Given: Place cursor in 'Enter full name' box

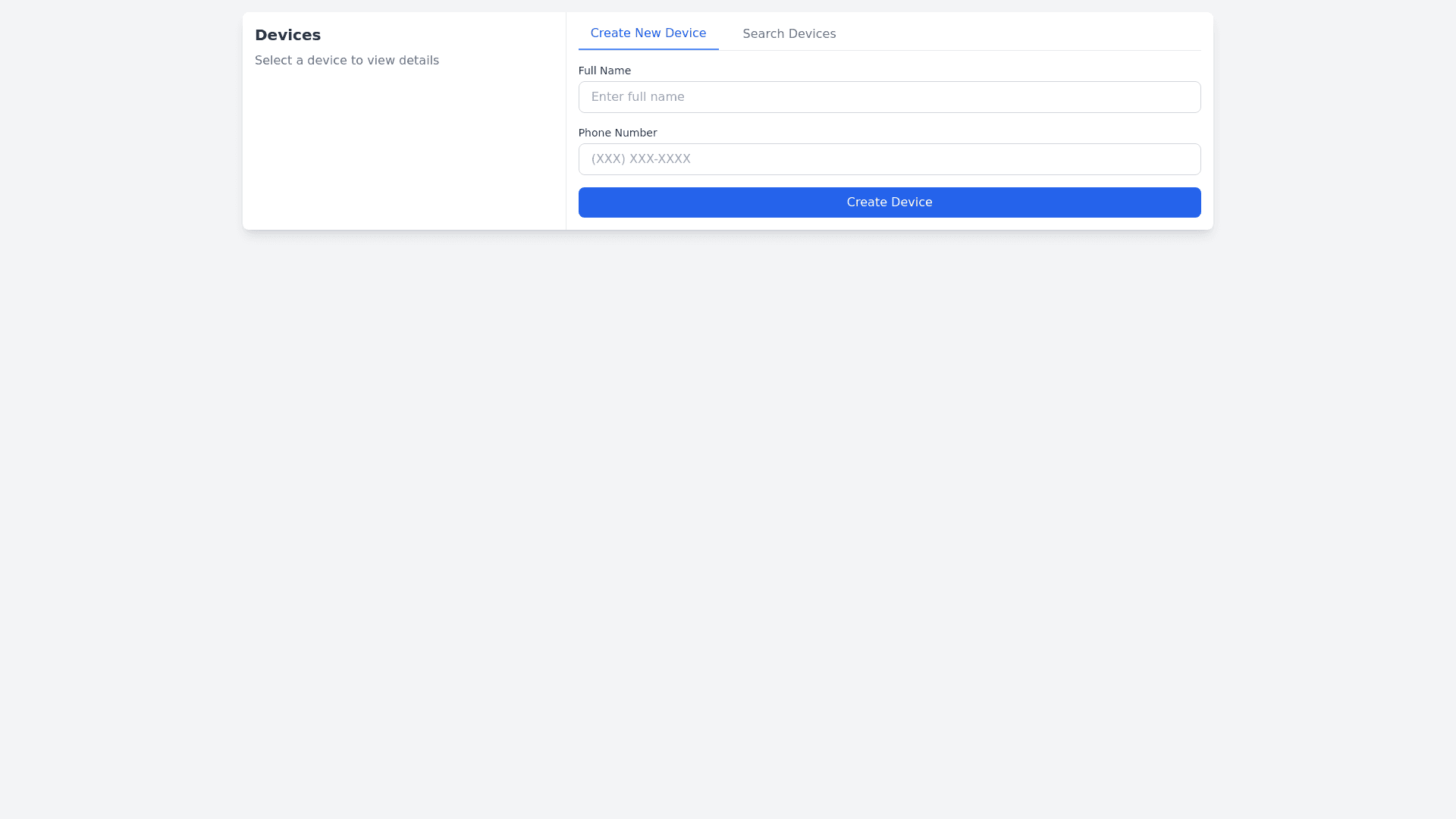Looking at the screenshot, I should (889, 97).
